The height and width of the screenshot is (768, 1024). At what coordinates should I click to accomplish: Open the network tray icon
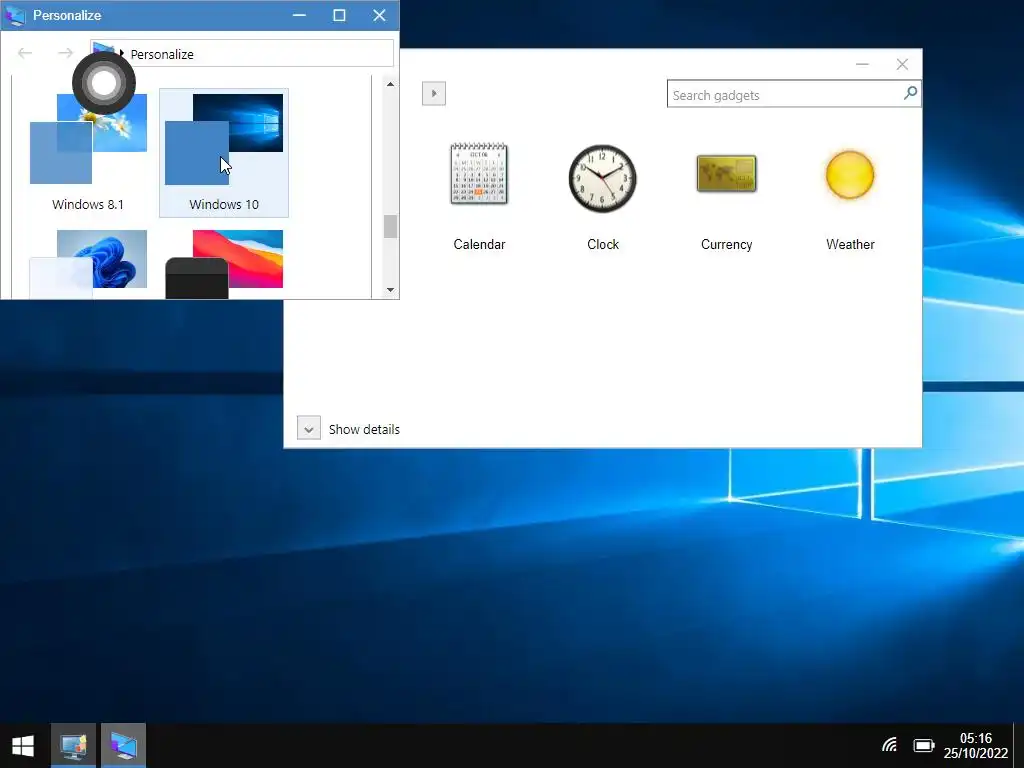pos(889,745)
